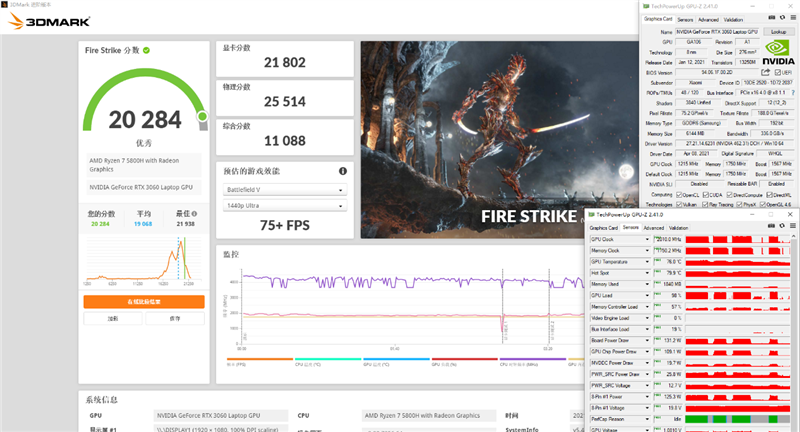Expand GPU Clock sensor dropdown
Image resolution: width=800 pixels, height=432 pixels.
[647, 239]
